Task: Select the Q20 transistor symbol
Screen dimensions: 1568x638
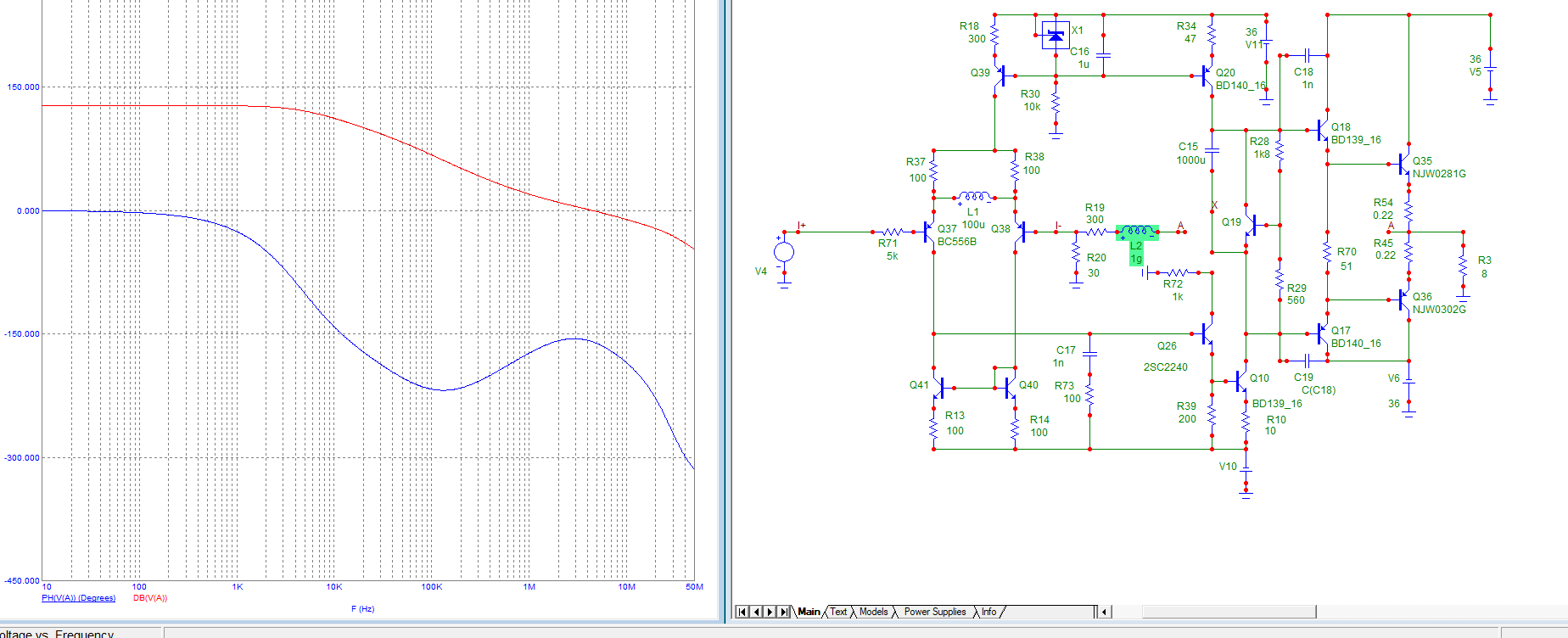Action: tap(1207, 76)
